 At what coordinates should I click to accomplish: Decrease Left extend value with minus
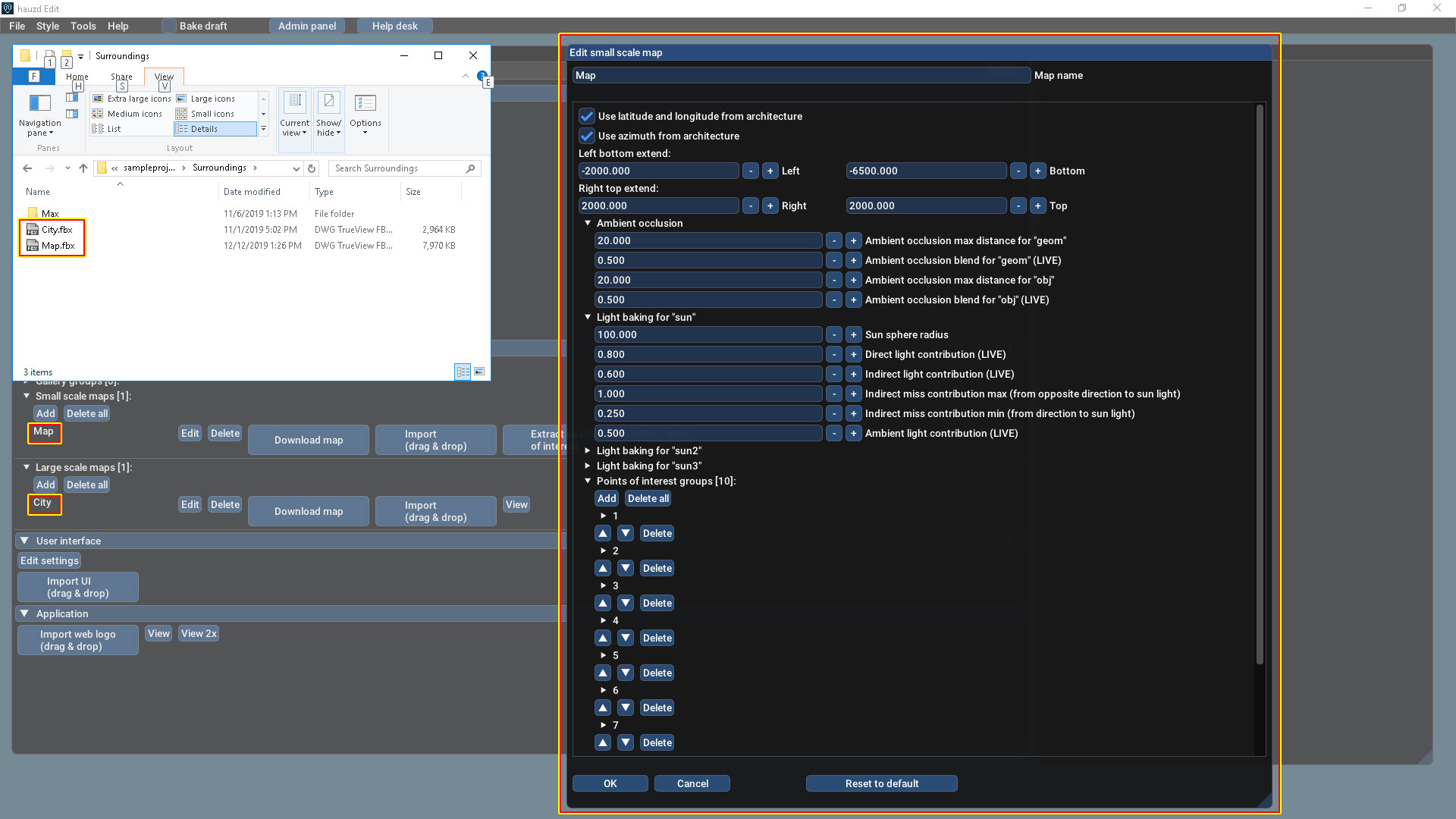point(750,171)
